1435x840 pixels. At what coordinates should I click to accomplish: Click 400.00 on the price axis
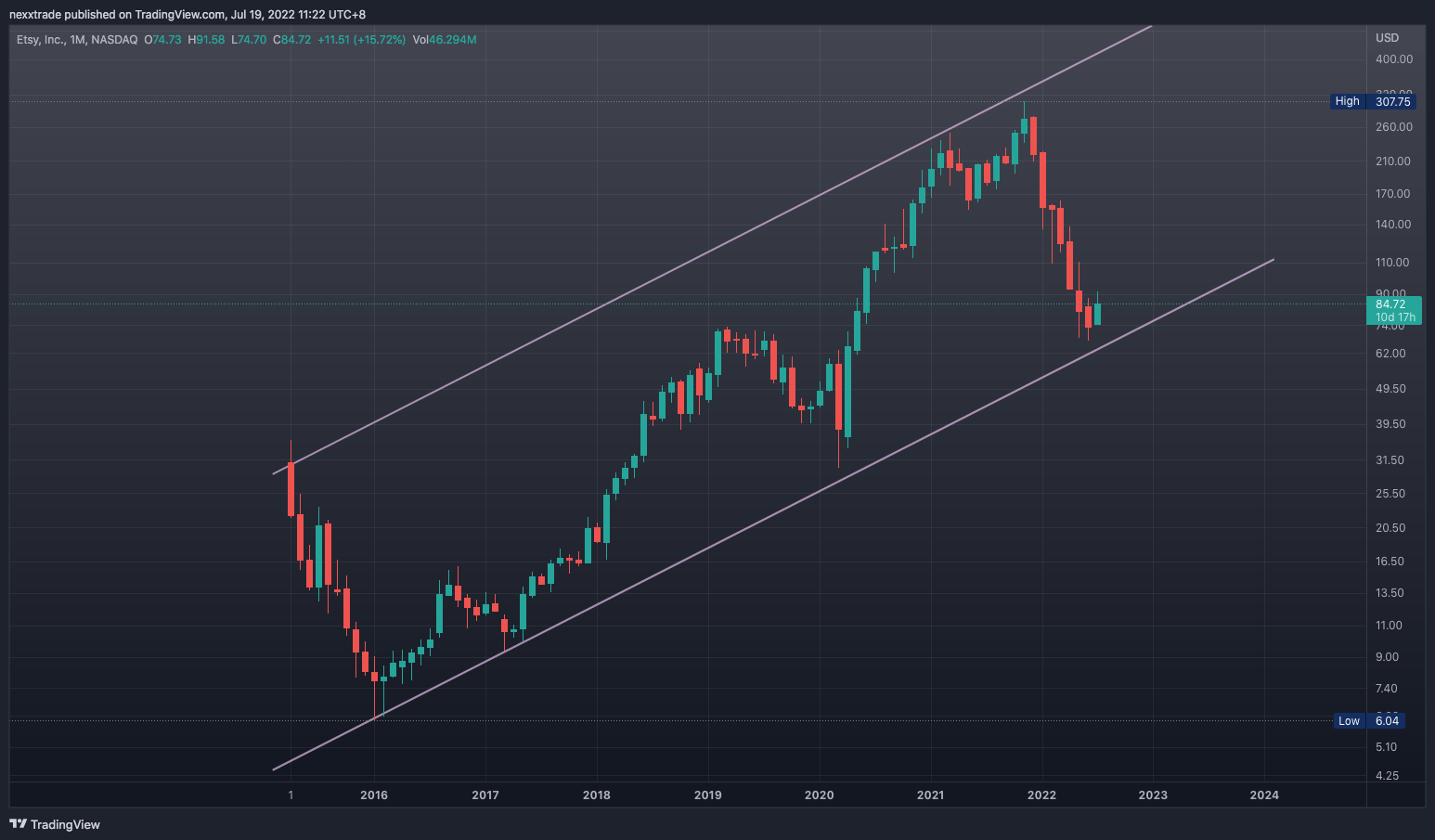1393,58
